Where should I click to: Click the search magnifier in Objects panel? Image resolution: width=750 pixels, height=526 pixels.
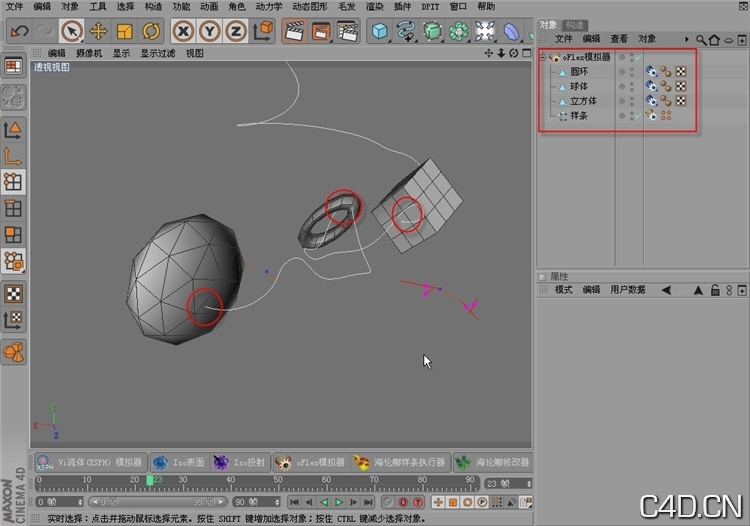click(701, 39)
